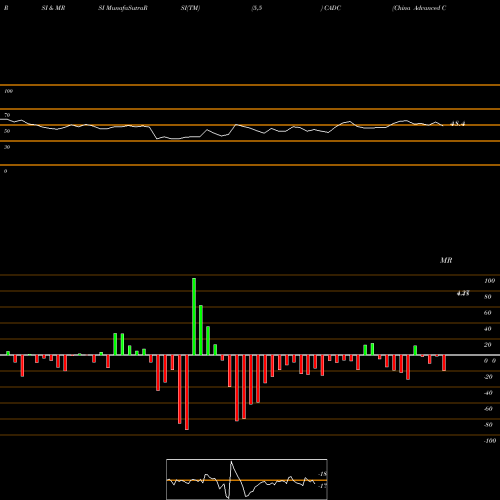Viewport: 500px width, 500px height.
Task: Click the CADC ticker text in header
Action: [332, 8]
